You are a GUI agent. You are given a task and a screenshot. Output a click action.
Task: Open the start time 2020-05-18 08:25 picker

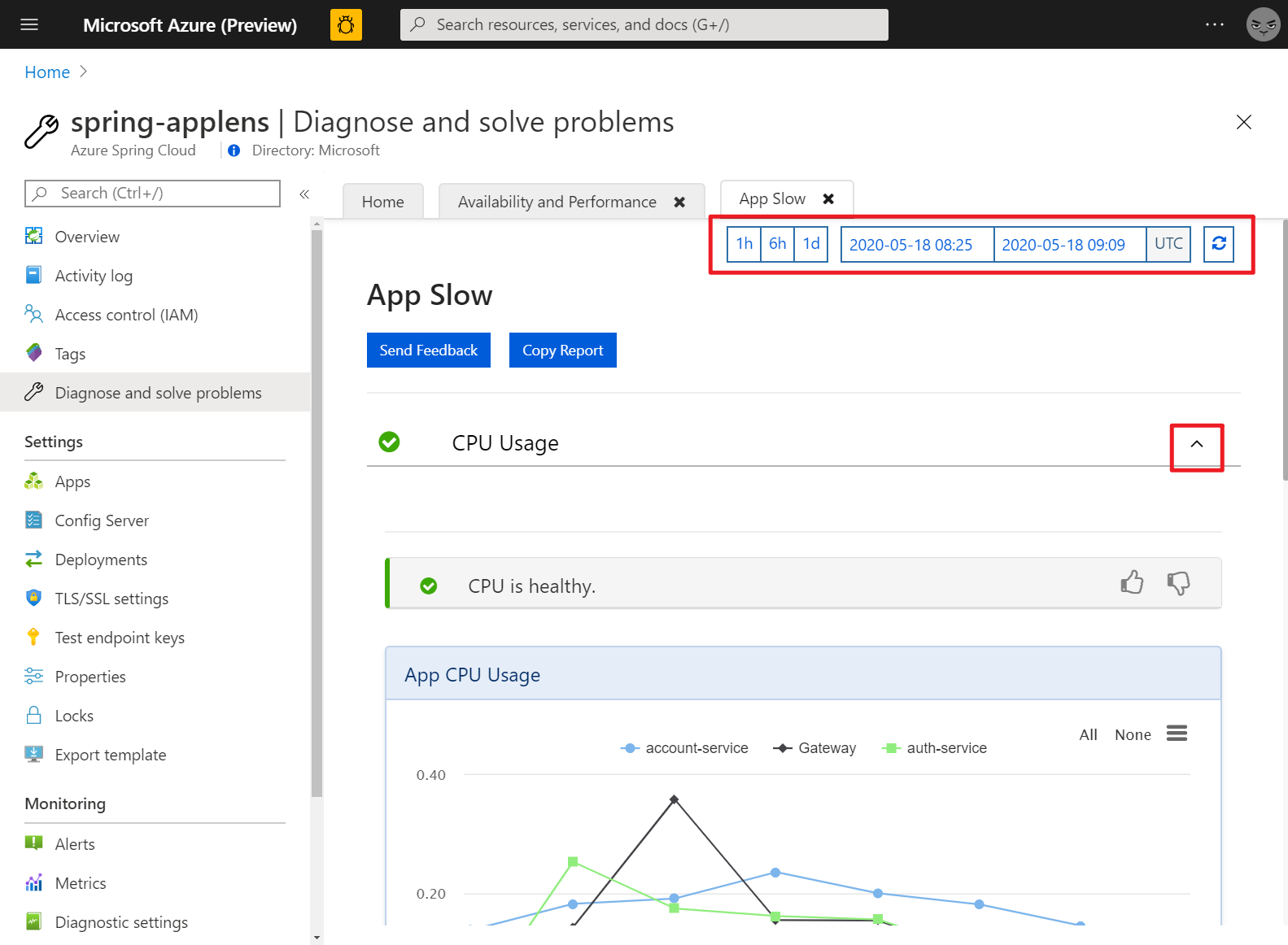point(917,244)
